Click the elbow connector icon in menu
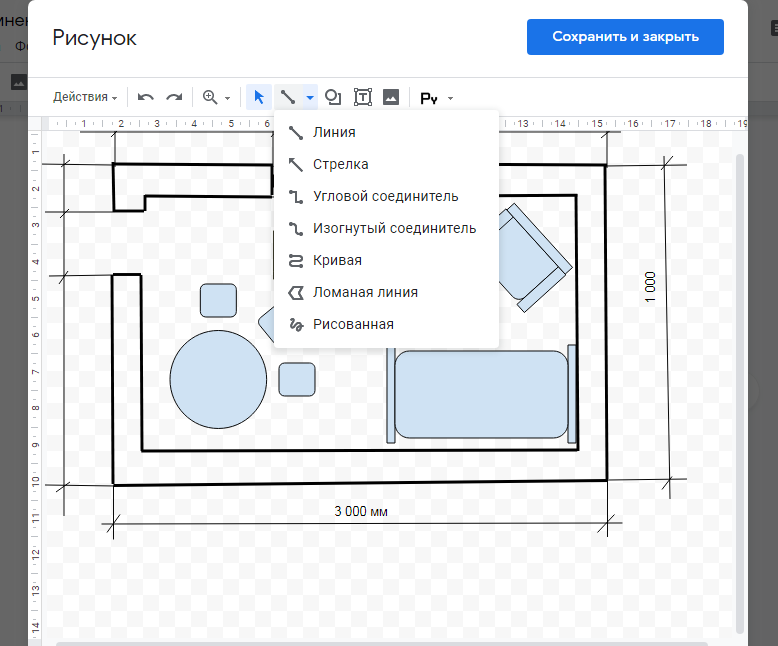778x646 pixels. click(296, 196)
